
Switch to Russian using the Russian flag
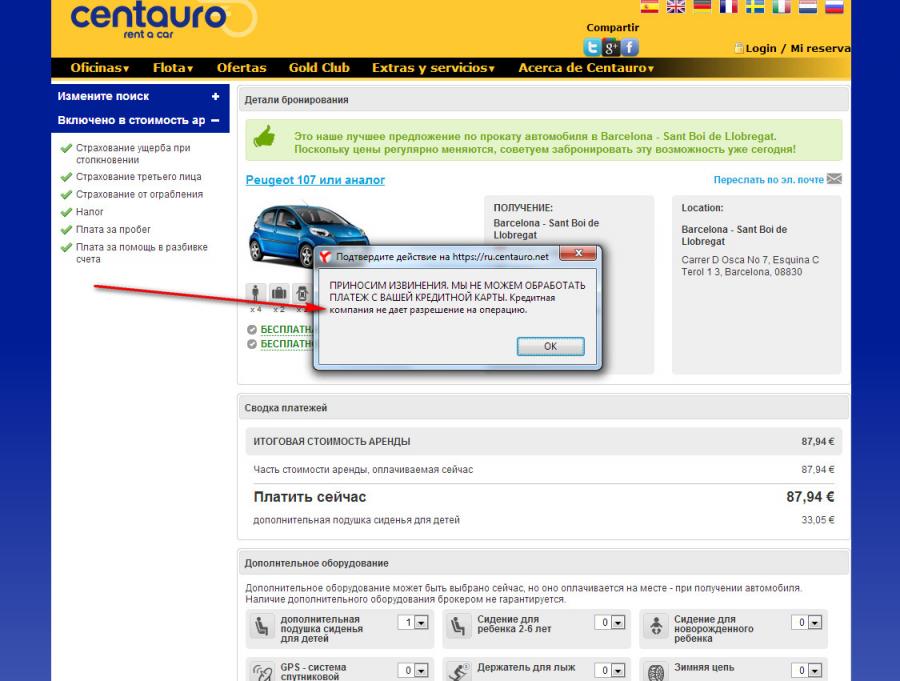point(834,6)
